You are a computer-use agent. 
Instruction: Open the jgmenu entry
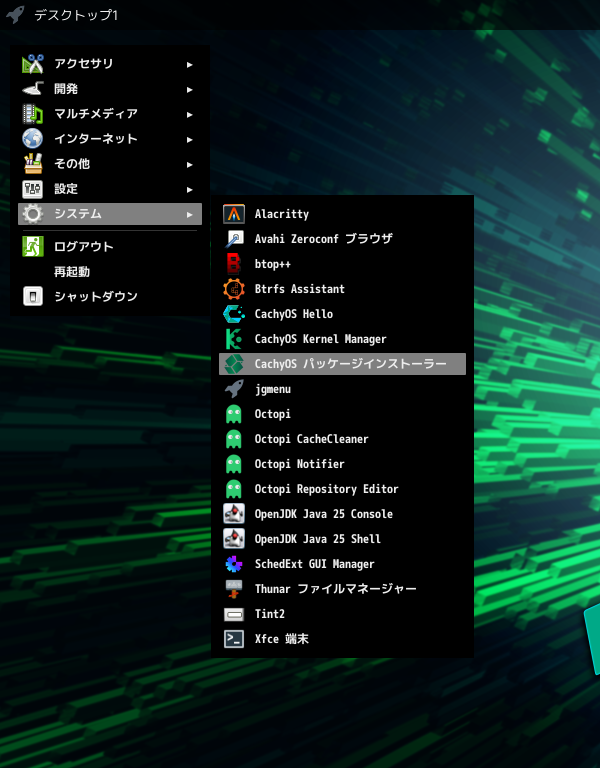point(342,389)
